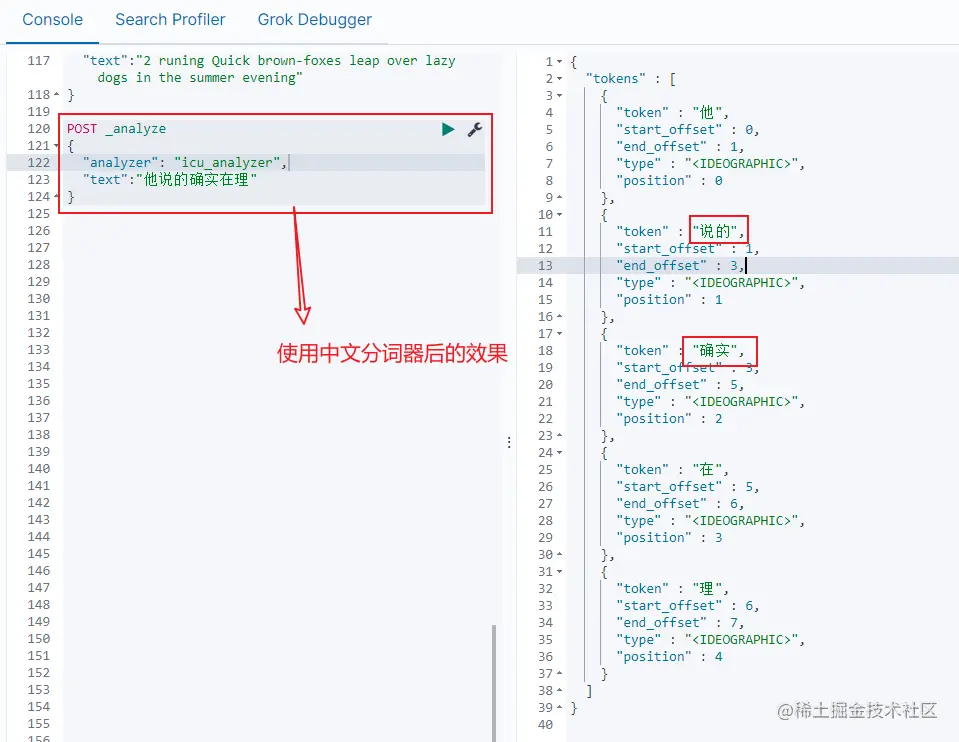
Task: Toggle fold marker at editor line 124
Action: pyautogui.click(x=56, y=196)
